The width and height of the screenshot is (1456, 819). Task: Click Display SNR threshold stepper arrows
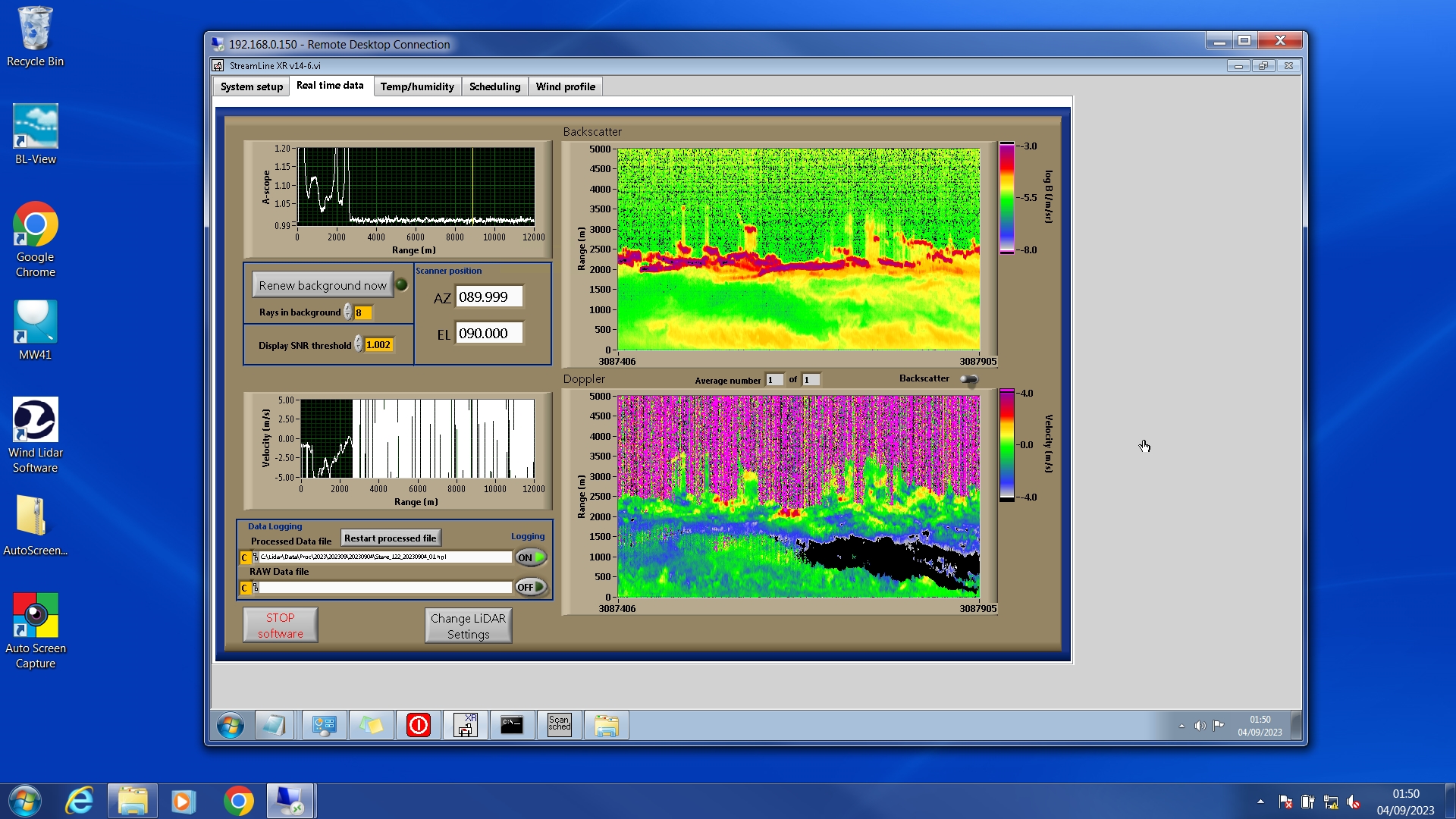click(359, 345)
